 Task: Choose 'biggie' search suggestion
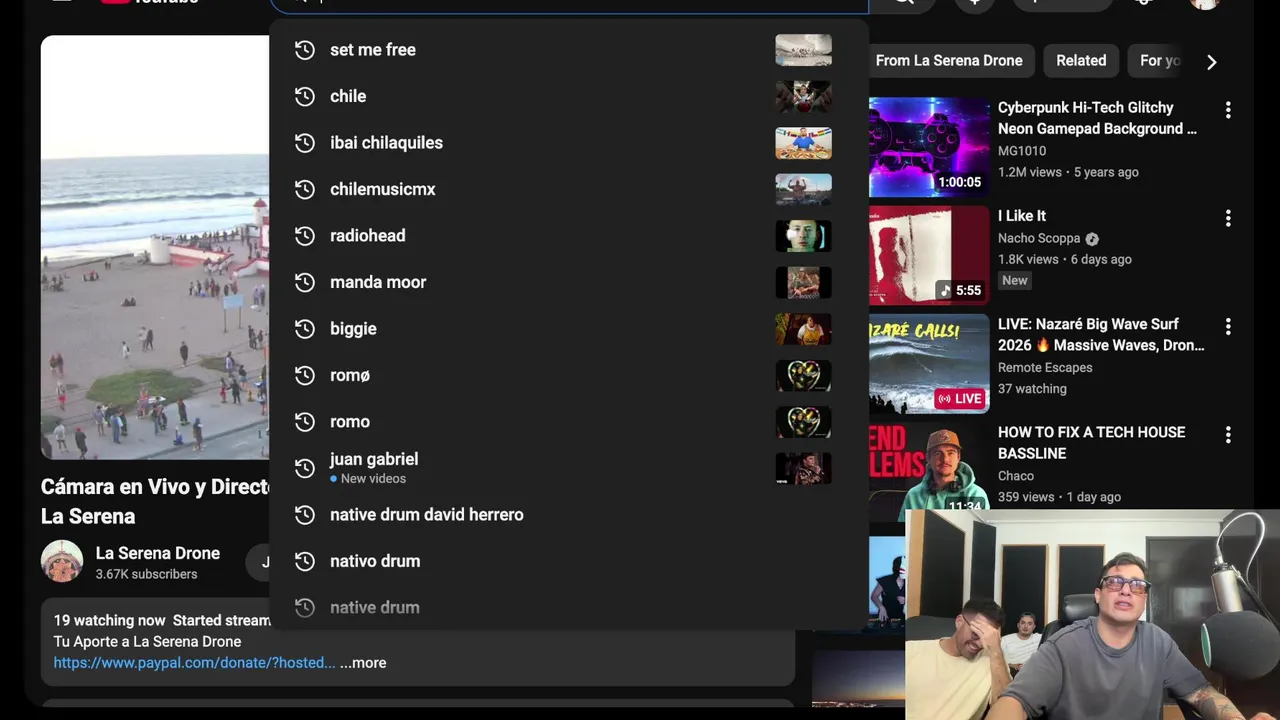click(x=569, y=329)
